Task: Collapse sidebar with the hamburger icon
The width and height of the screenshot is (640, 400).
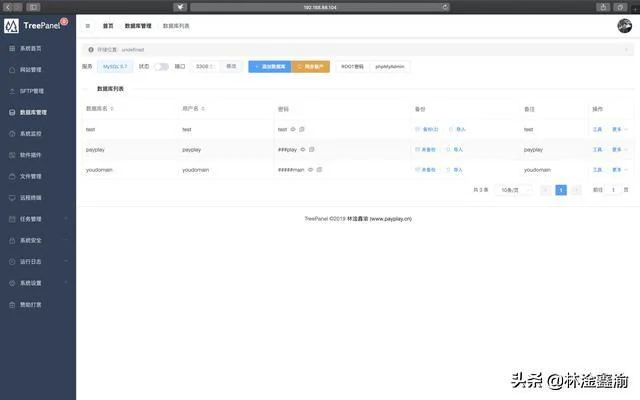Action: (x=88, y=26)
